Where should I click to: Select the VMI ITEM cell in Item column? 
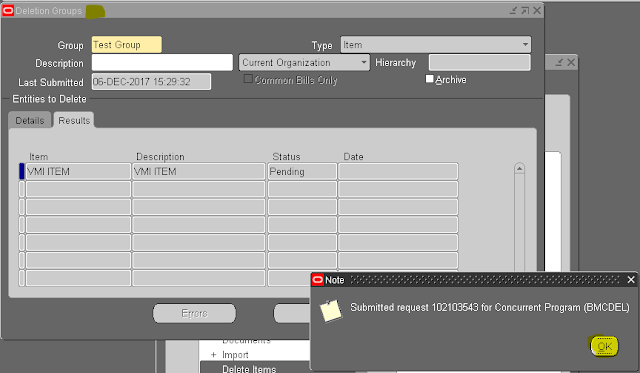pos(78,171)
